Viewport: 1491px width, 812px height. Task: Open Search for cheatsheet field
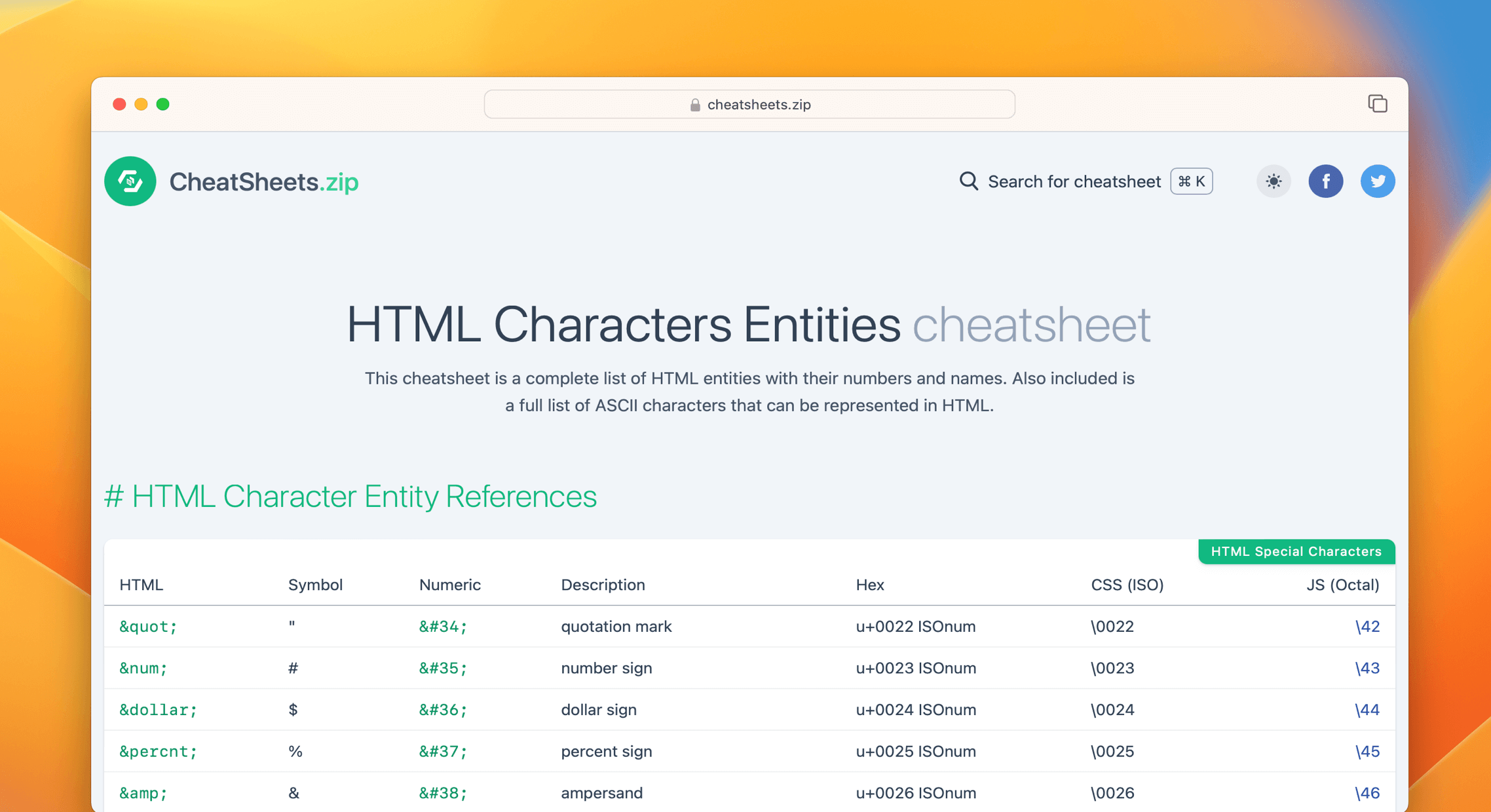(x=1074, y=181)
